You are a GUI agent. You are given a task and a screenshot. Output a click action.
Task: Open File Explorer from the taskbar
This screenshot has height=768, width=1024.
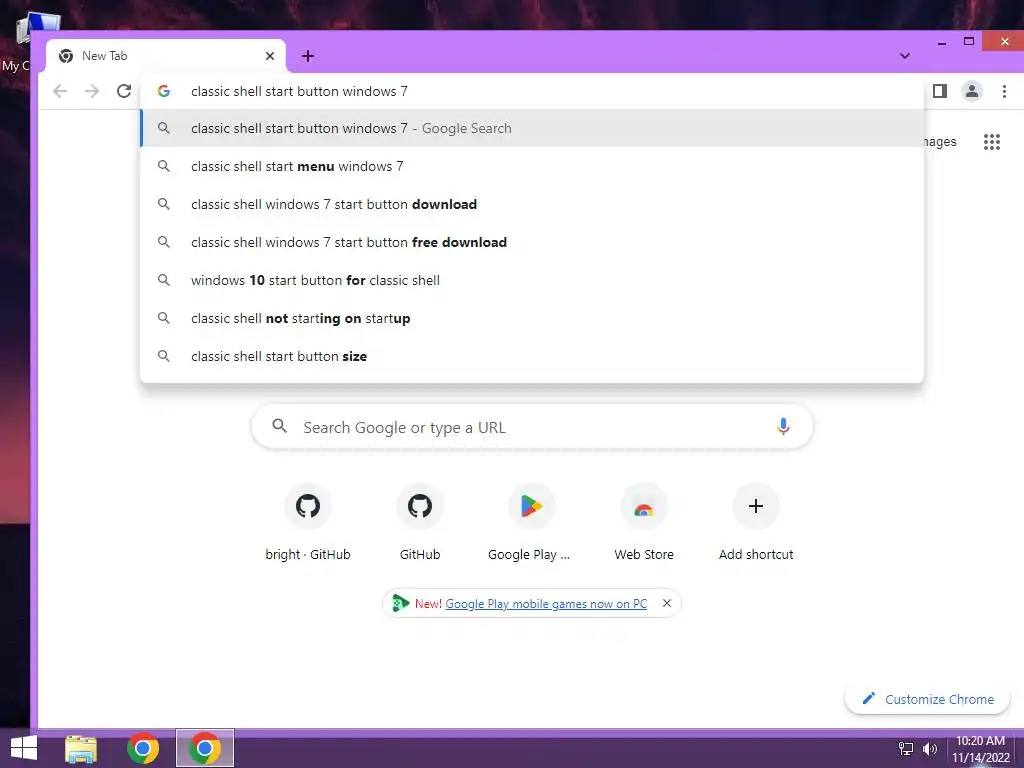[81, 748]
